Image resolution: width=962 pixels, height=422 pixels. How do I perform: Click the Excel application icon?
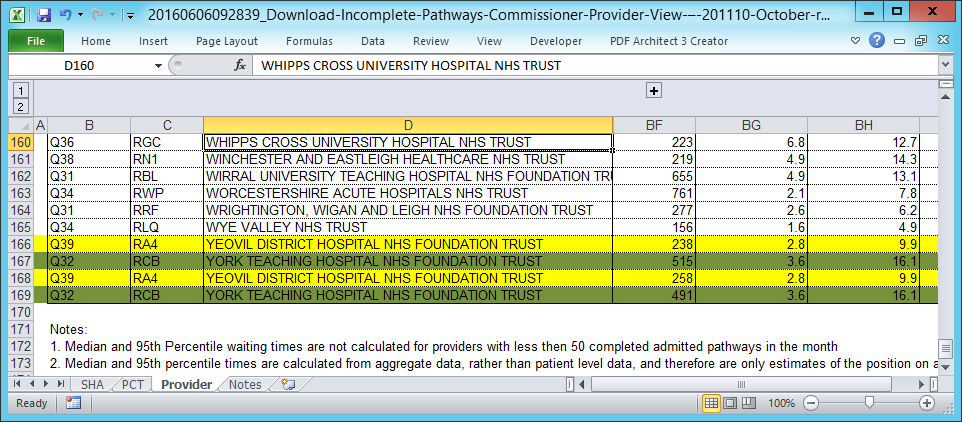tap(18, 15)
